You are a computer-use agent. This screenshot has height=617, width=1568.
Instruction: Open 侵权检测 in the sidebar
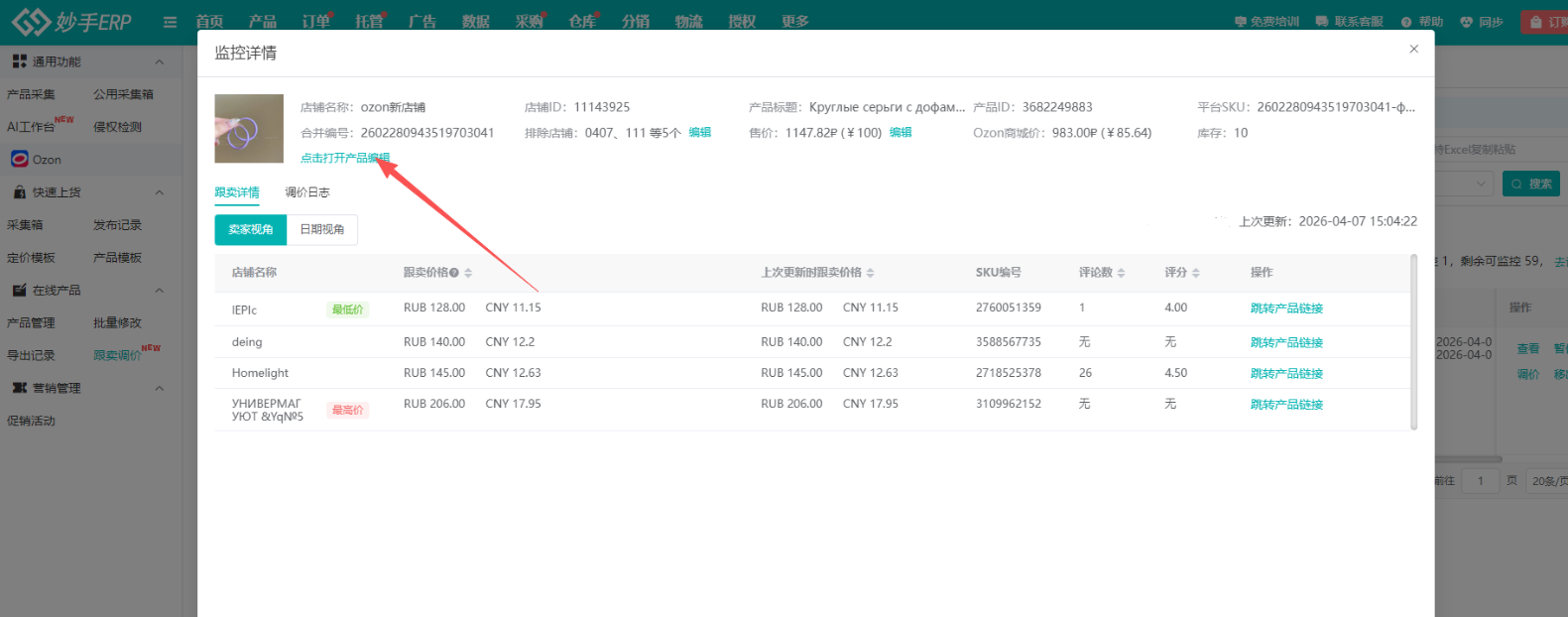click(117, 127)
